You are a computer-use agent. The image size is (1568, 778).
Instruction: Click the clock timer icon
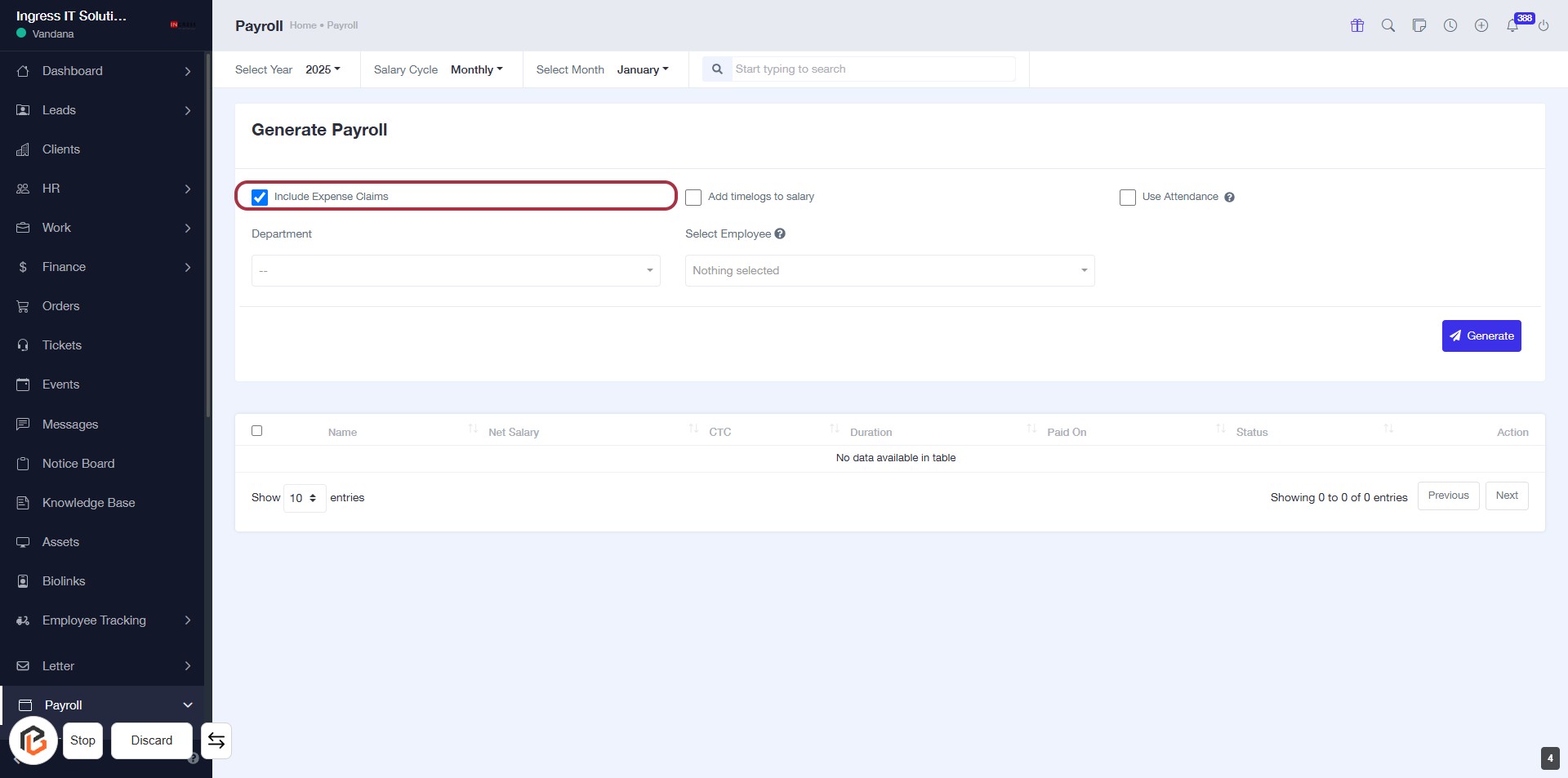1450,25
